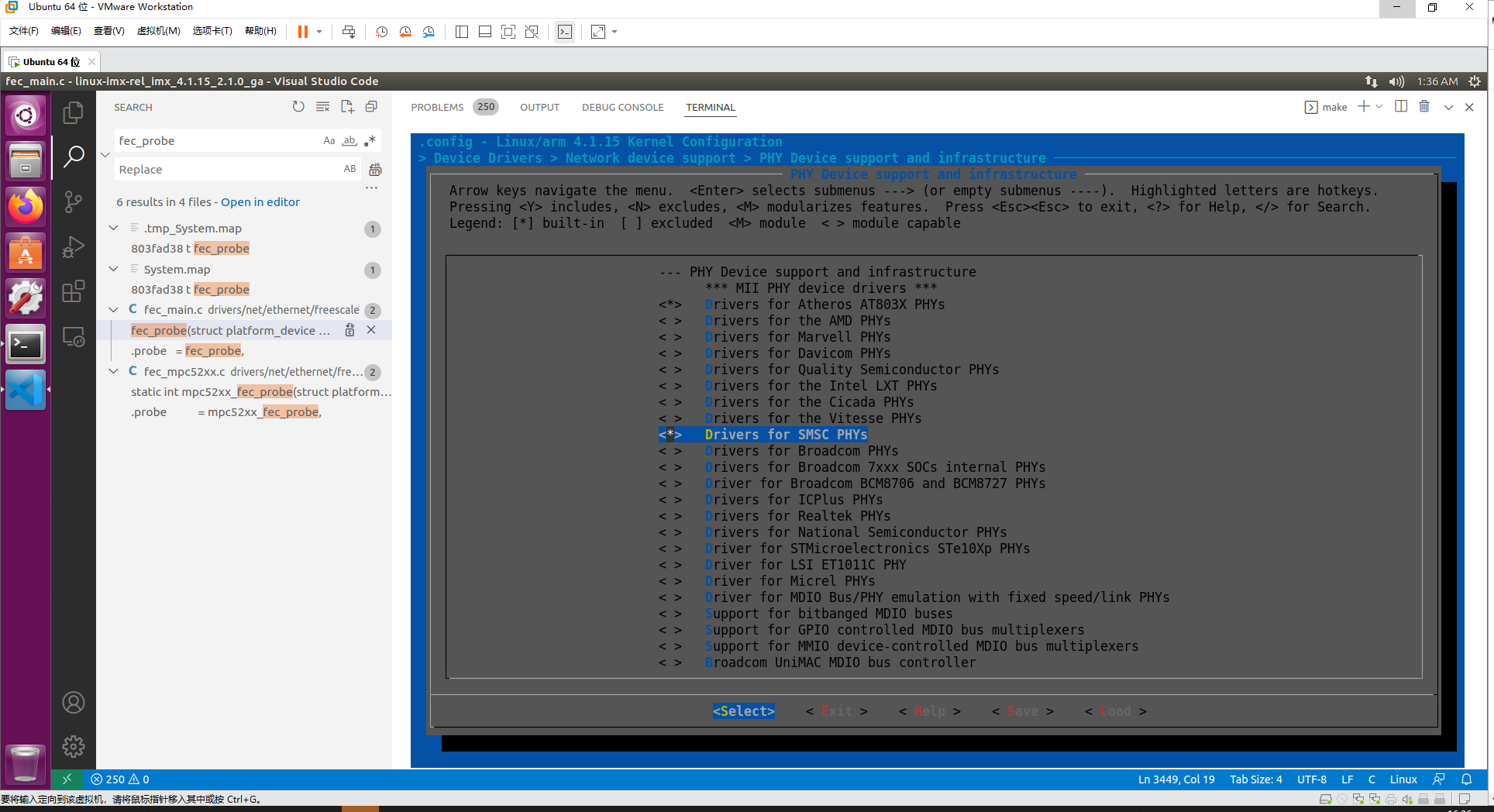Screen dimensions: 1494x812
Task: Open the Source Control view
Action: click(74, 202)
